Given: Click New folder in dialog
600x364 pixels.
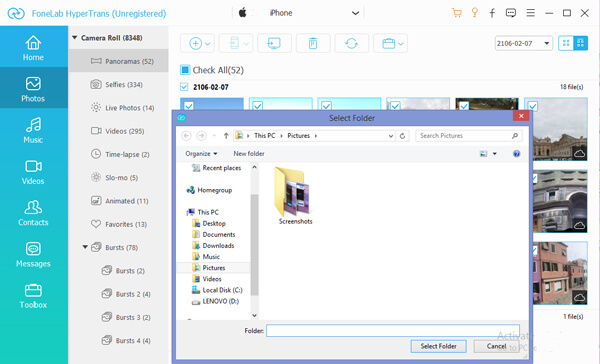Looking at the screenshot, I should point(249,153).
